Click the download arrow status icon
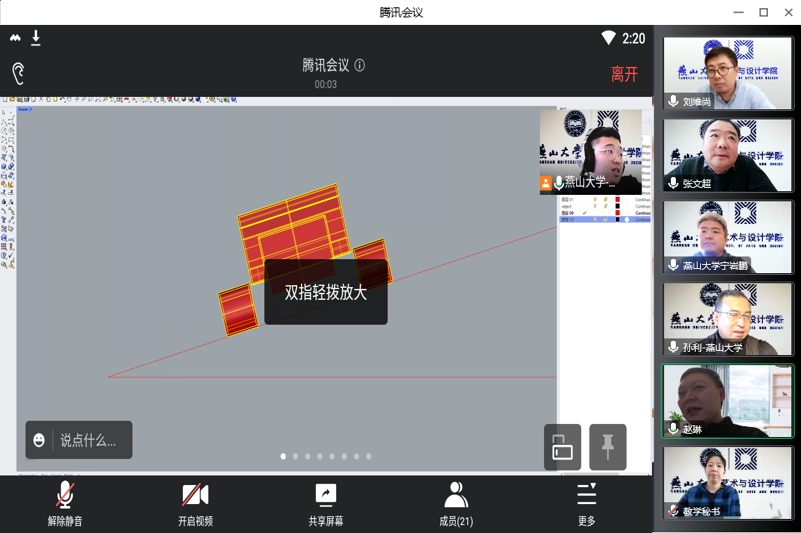 pyautogui.click(x=36, y=38)
